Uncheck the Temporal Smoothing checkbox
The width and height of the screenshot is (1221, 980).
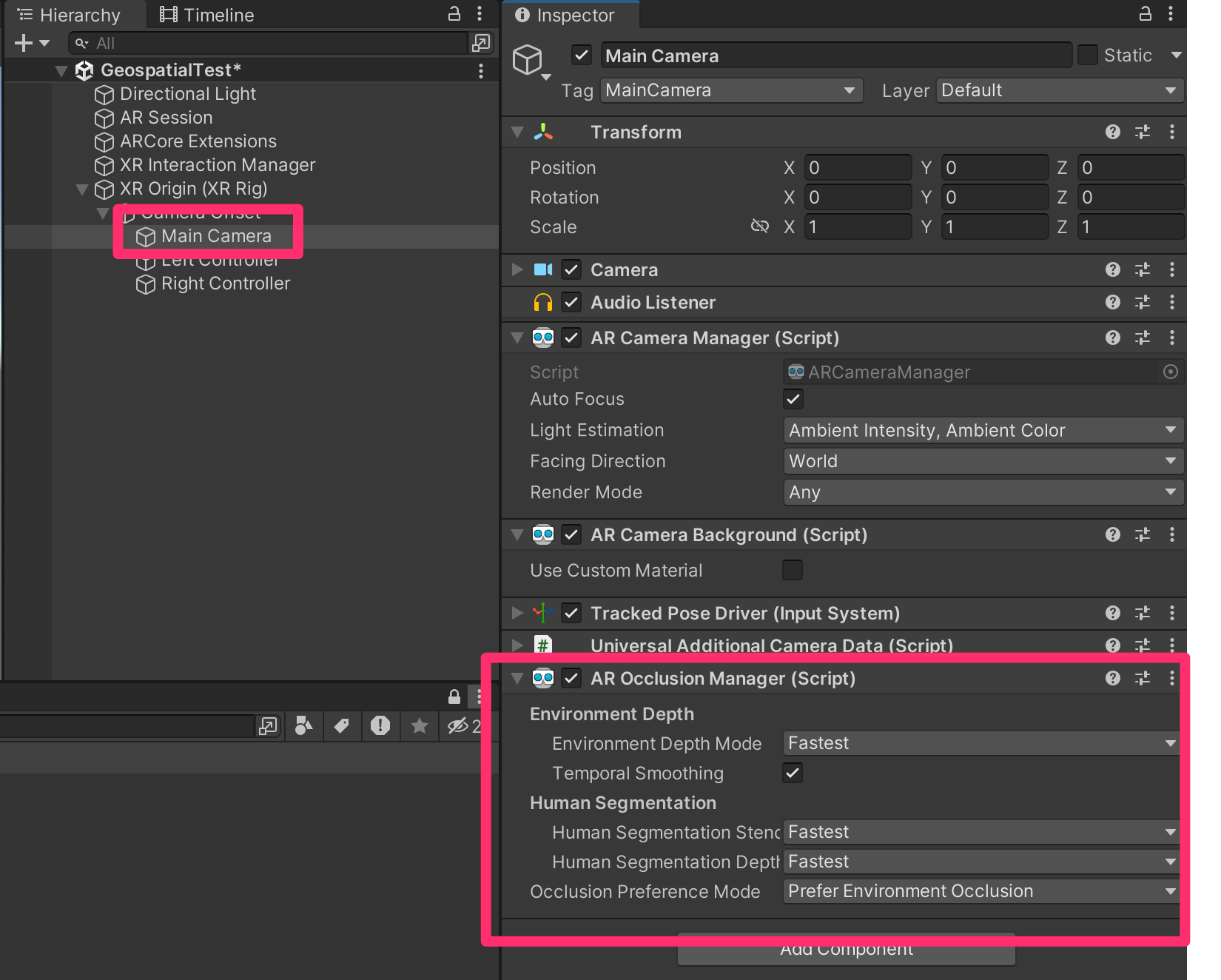click(793, 773)
